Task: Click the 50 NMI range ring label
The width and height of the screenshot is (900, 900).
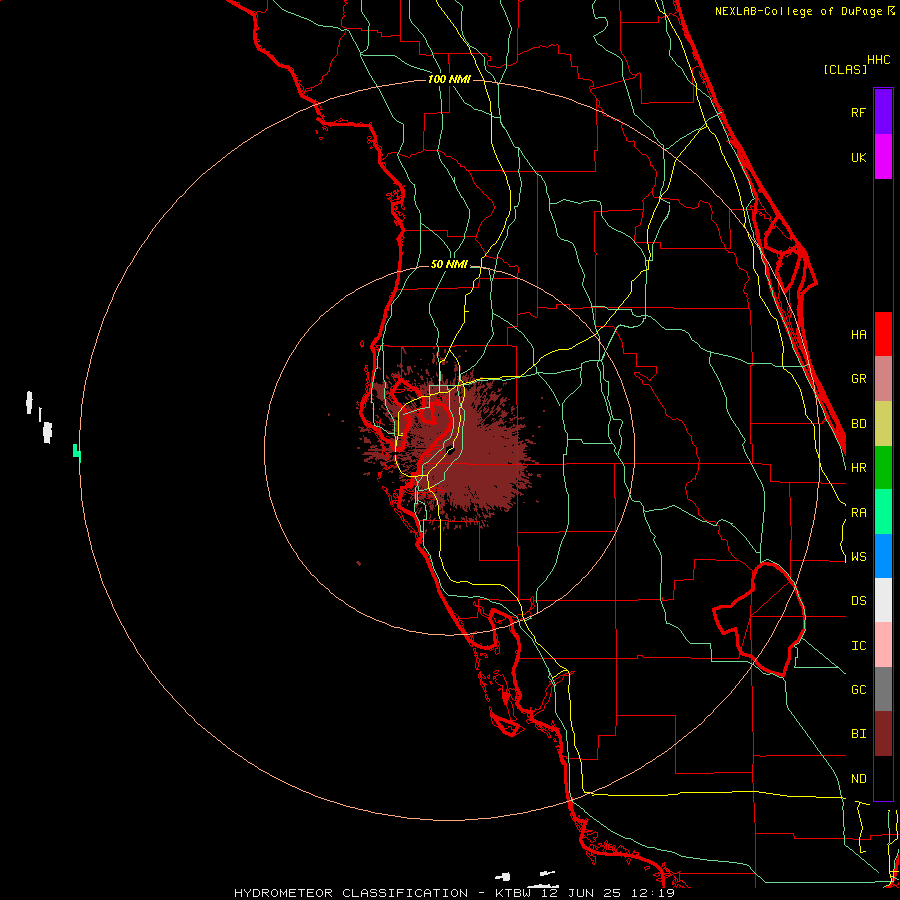Action: coord(449,264)
